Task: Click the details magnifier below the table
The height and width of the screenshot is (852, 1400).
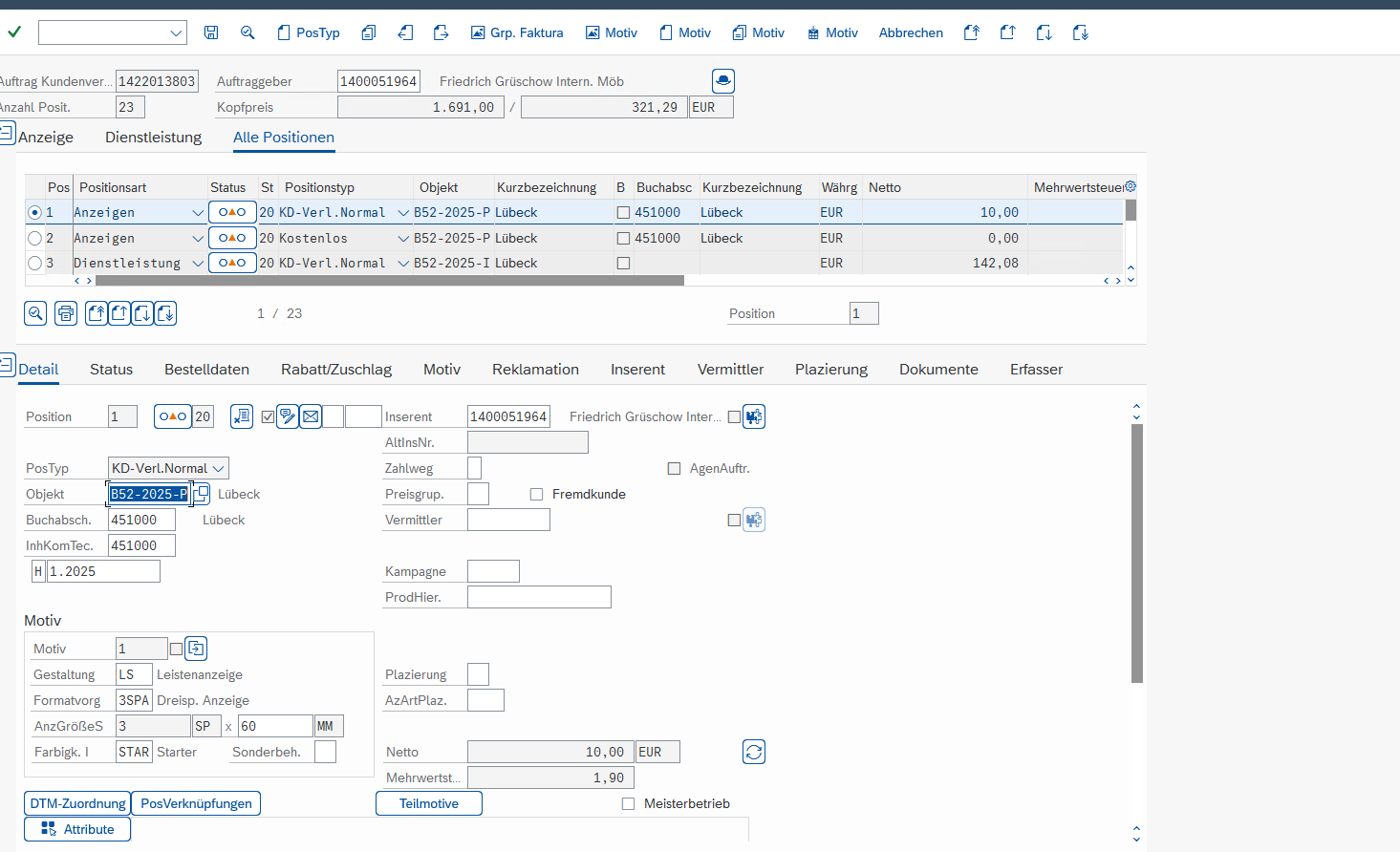Action: click(35, 313)
